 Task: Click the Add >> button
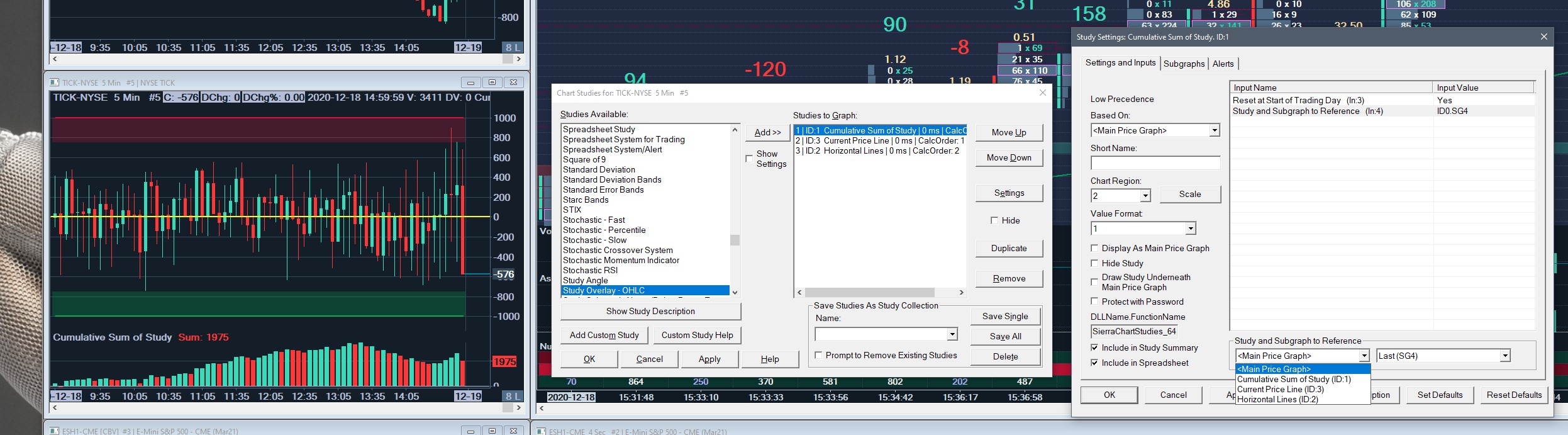[x=767, y=132]
